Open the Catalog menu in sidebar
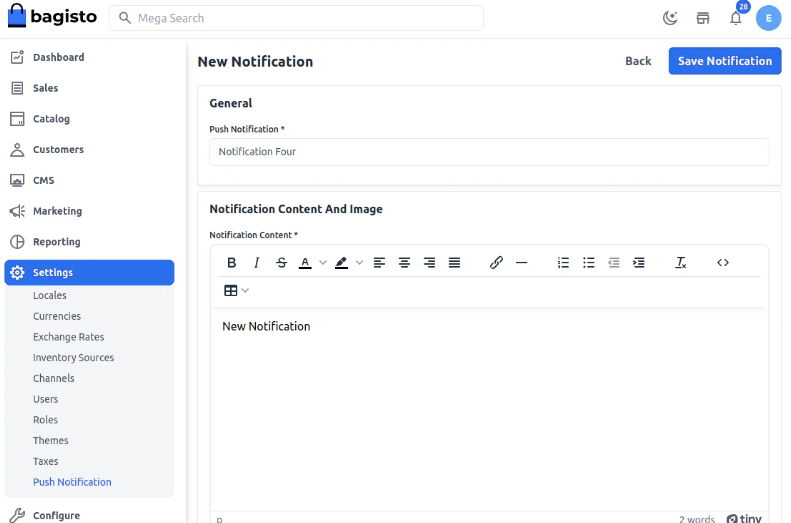 [51, 119]
